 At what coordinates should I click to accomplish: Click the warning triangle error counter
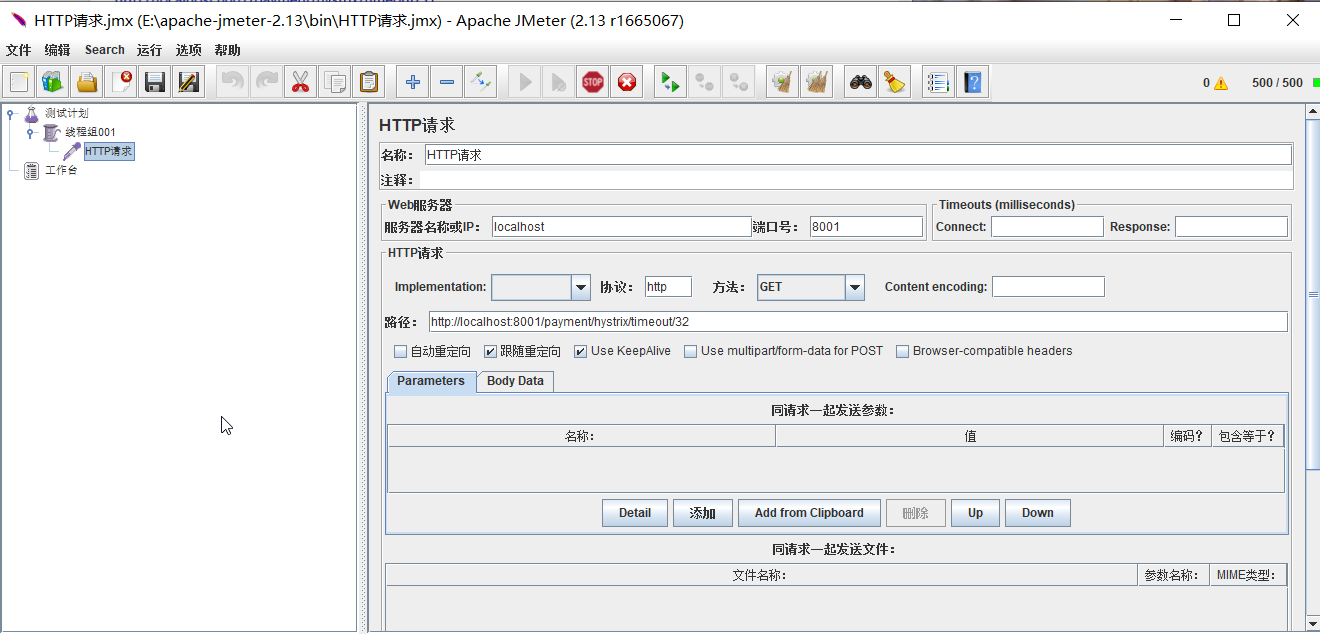click(x=1221, y=83)
